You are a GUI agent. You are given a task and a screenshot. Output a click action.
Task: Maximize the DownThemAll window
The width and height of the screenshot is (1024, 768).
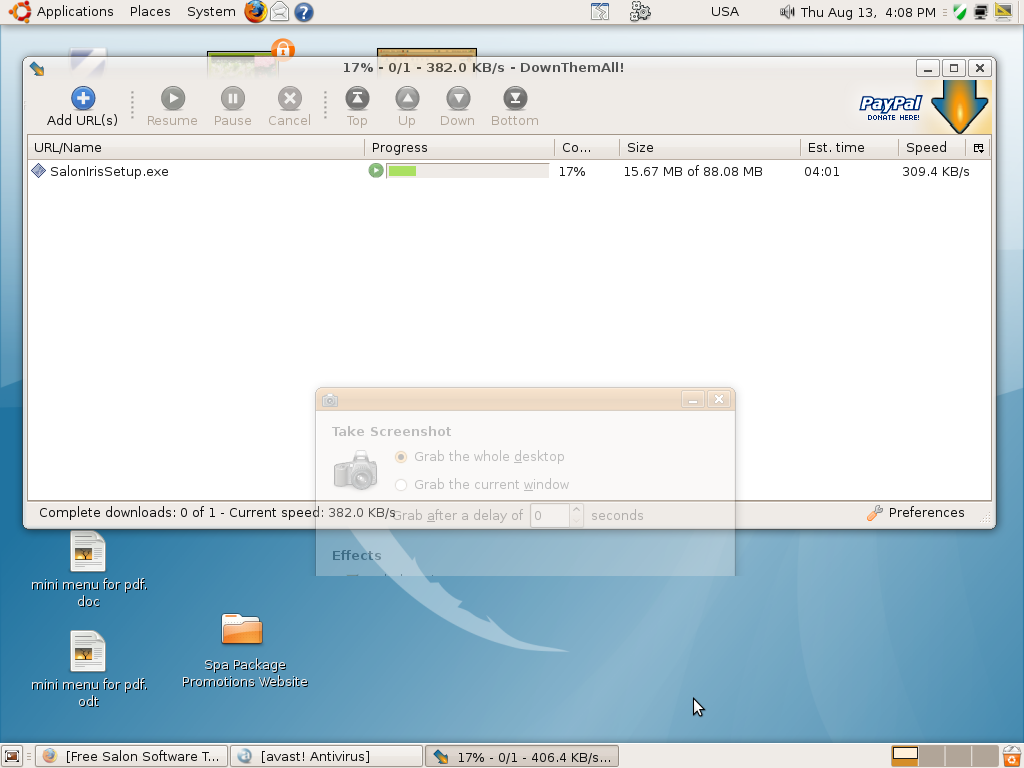[x=953, y=68]
